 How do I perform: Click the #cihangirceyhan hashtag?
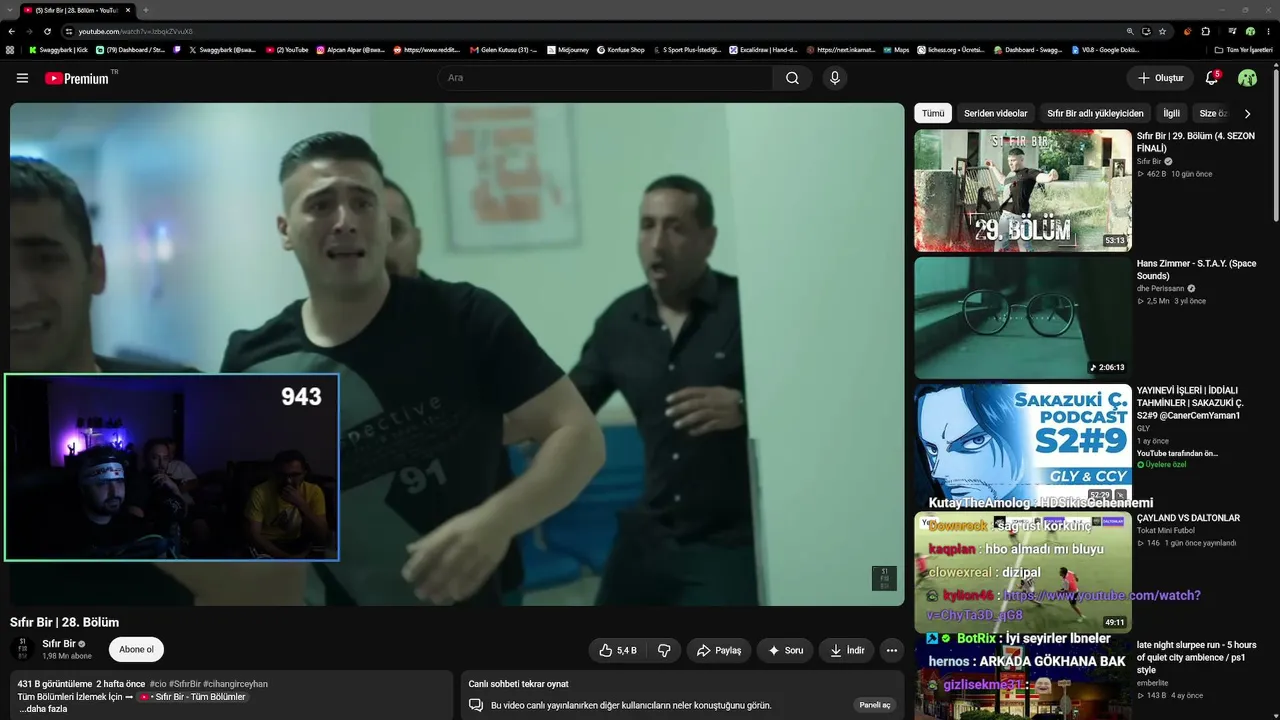(236, 684)
